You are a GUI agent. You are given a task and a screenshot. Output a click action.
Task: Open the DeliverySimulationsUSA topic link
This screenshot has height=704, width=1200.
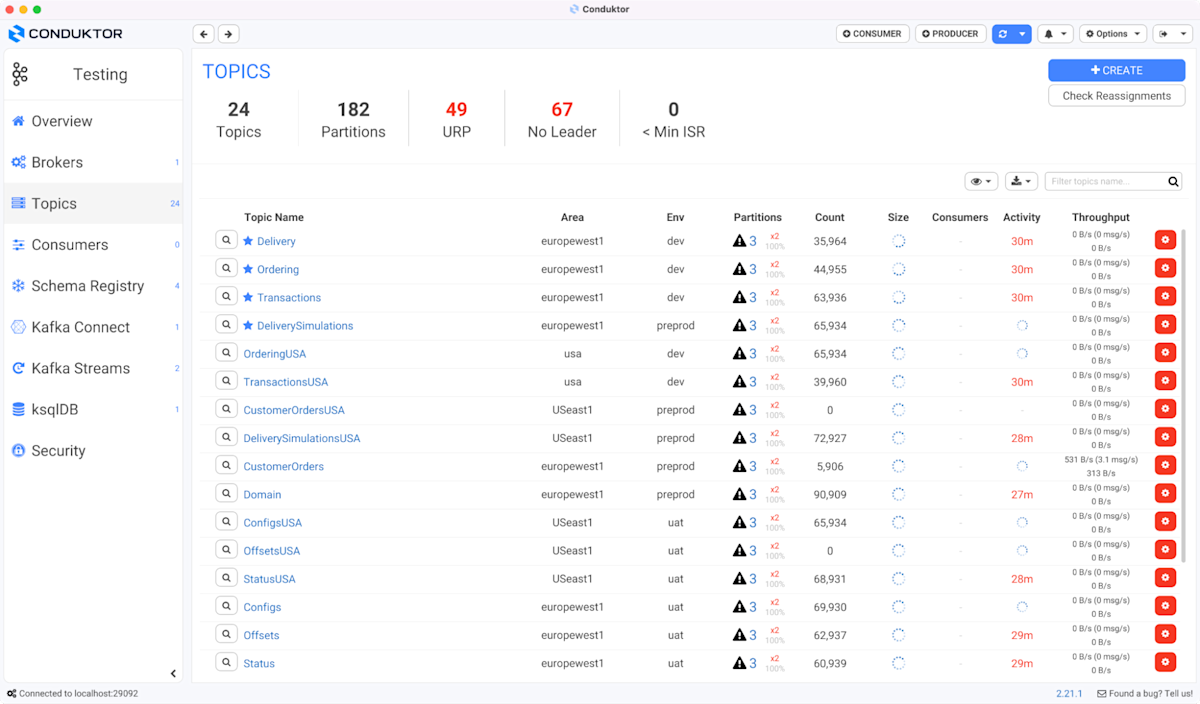[x=301, y=438]
